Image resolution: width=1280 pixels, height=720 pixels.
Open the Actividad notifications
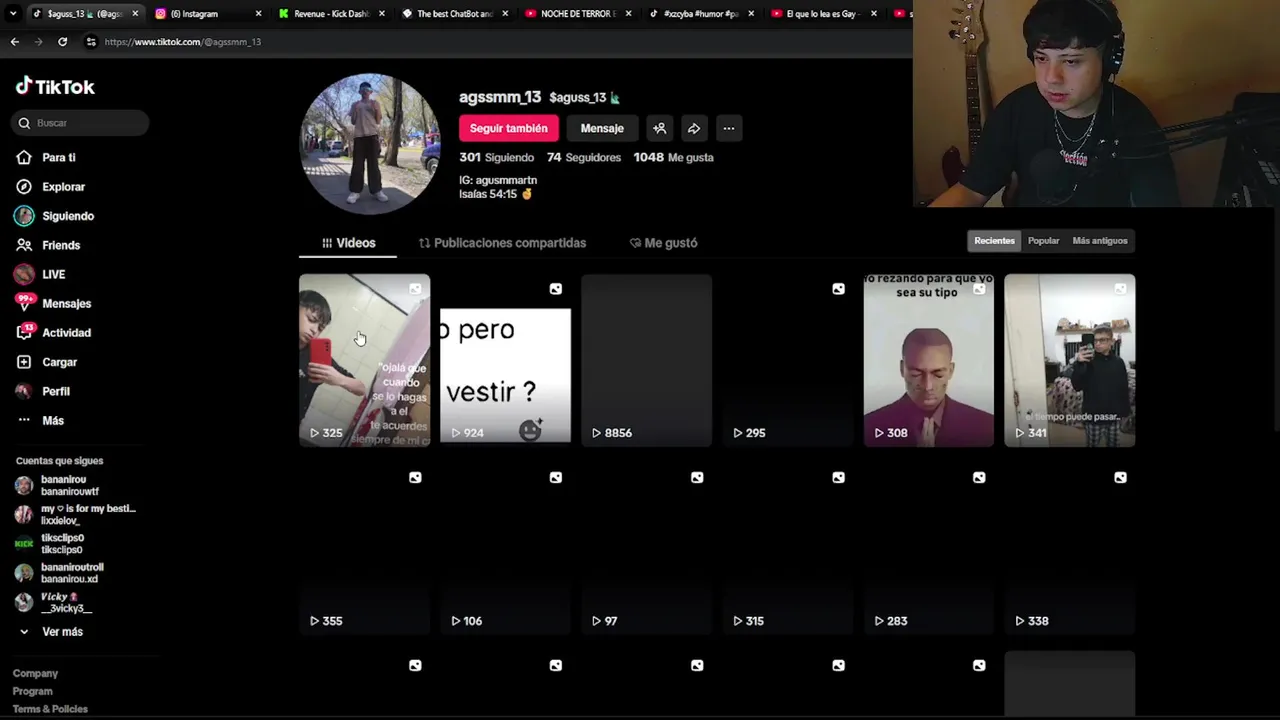pyautogui.click(x=66, y=333)
